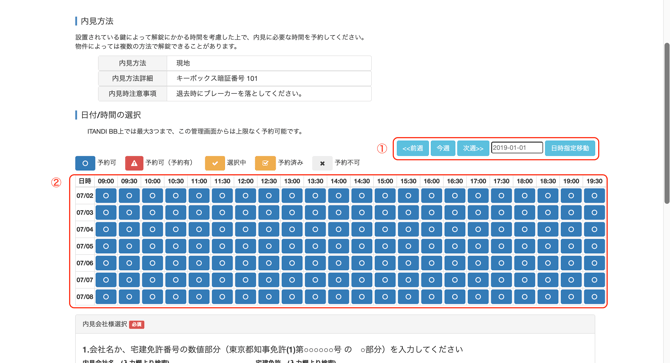Image resolution: width=670 pixels, height=363 pixels.
Task: Click the 12:00 column header
Action: tap(245, 181)
